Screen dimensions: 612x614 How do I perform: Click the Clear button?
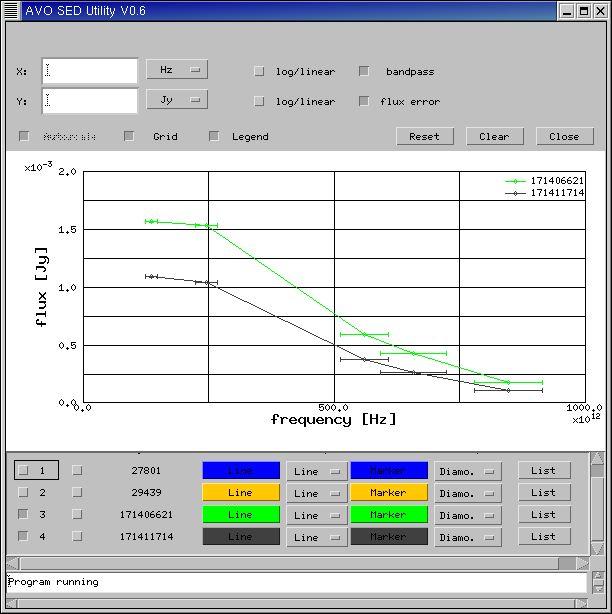click(494, 136)
